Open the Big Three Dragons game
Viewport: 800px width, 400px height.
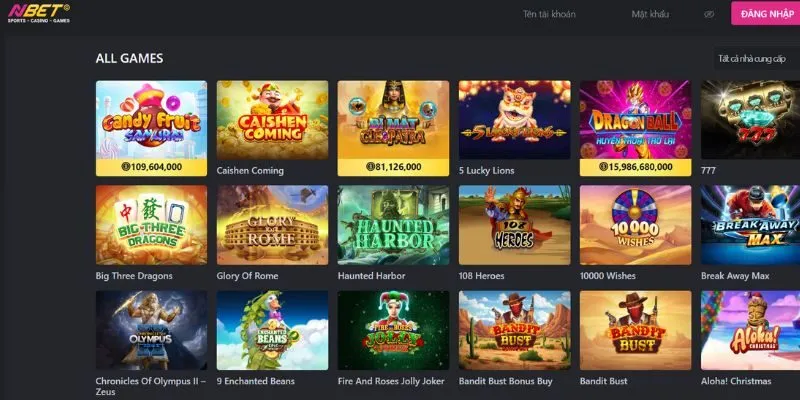[x=152, y=225]
